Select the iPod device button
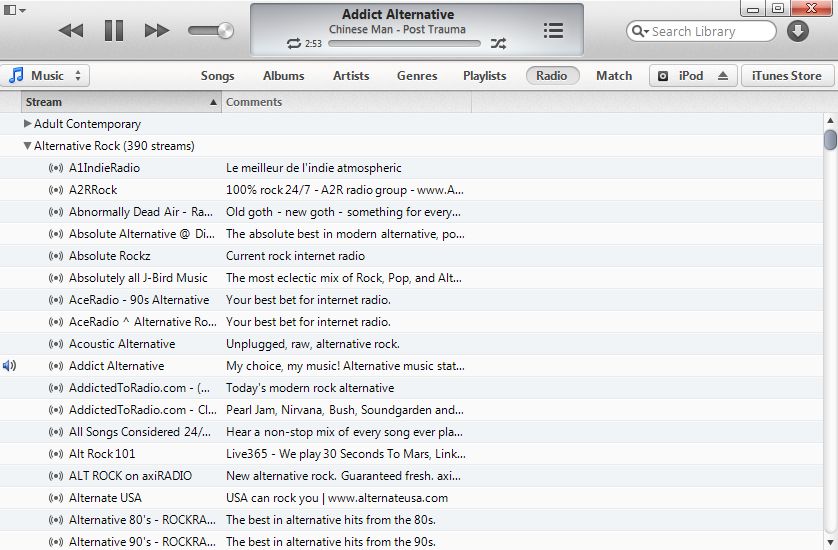 [681, 76]
